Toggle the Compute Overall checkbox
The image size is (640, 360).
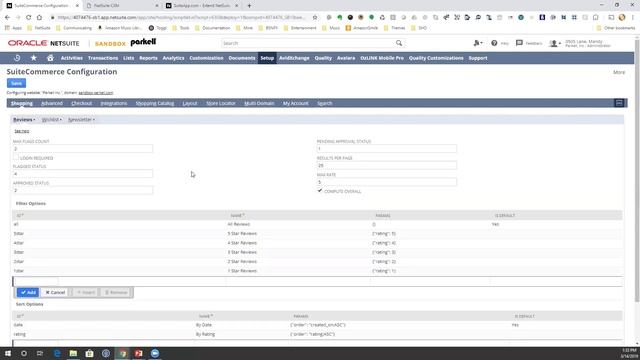coord(320,191)
